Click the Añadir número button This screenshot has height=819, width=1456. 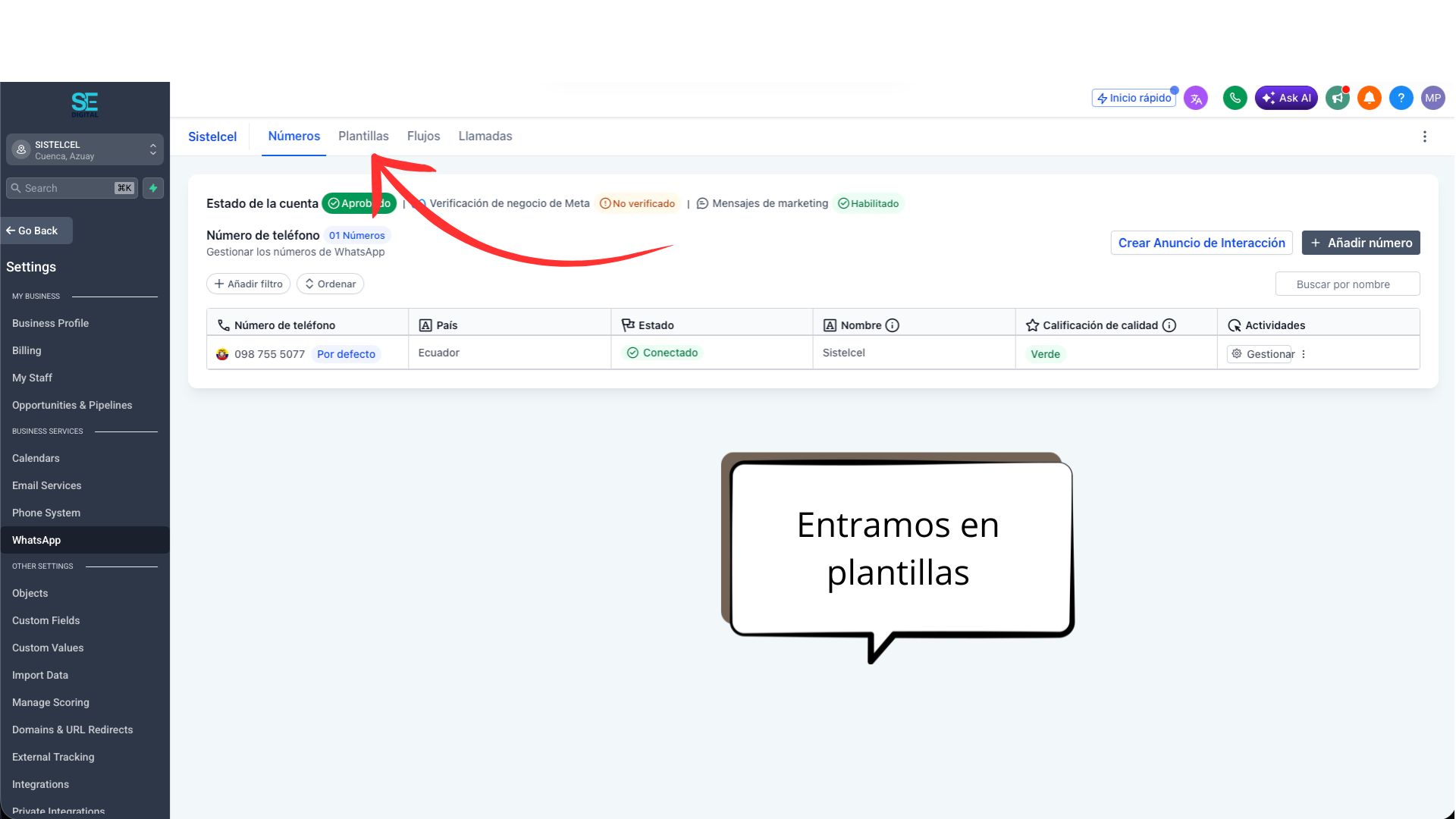point(1361,243)
